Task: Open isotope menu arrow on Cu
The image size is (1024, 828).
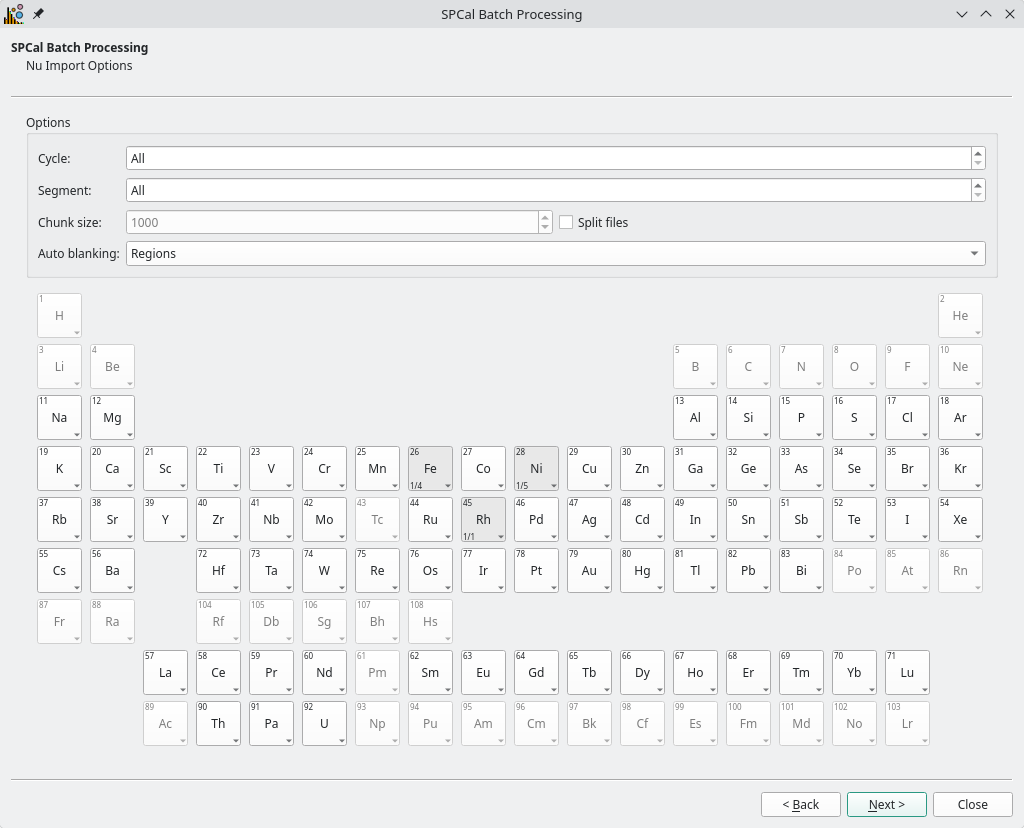Action: tap(607, 486)
